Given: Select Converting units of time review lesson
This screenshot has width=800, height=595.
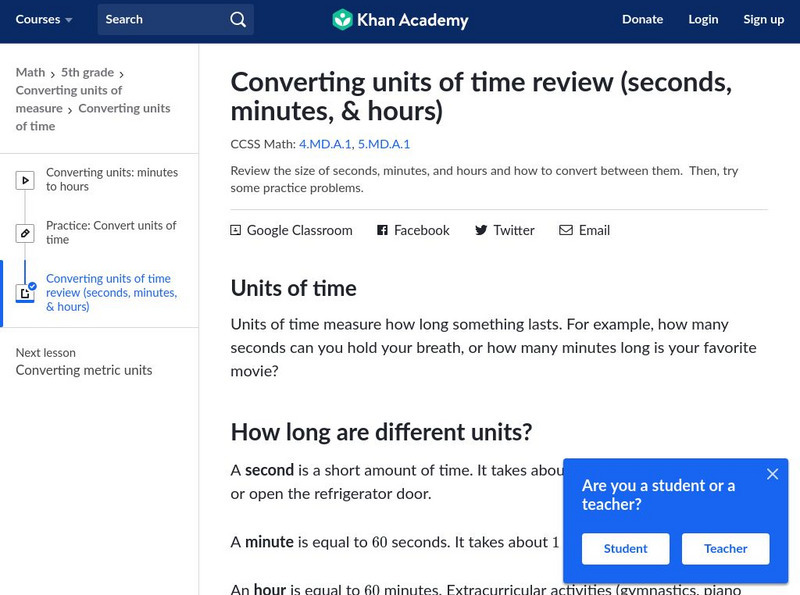Looking at the screenshot, I should coord(111,292).
